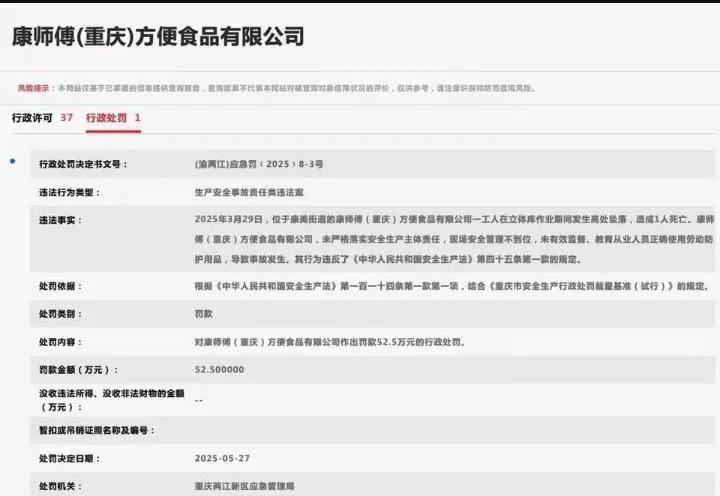Click the label 处罚内容

pyautogui.click(x=60, y=342)
